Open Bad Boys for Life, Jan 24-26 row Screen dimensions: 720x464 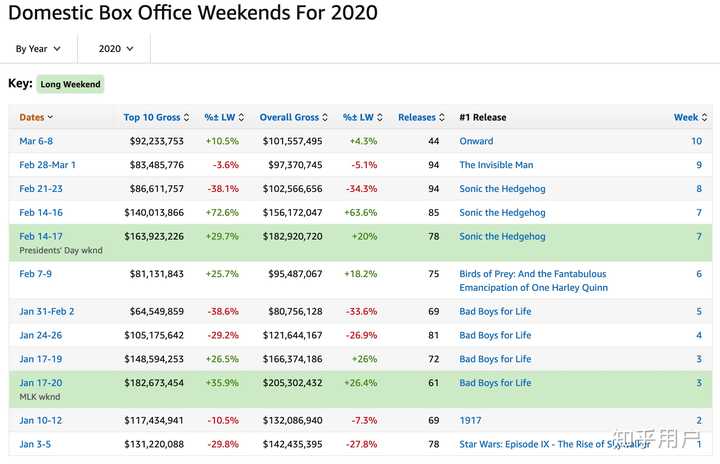click(x=495, y=335)
